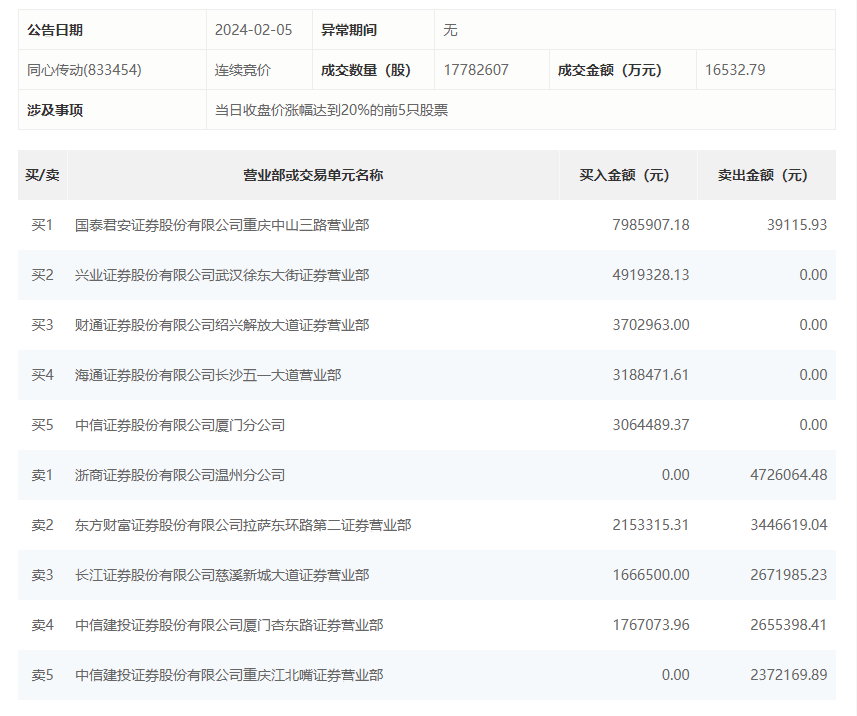The height and width of the screenshot is (716, 857).
Task: Select buy amount 3064489.37
Action: coord(651,425)
